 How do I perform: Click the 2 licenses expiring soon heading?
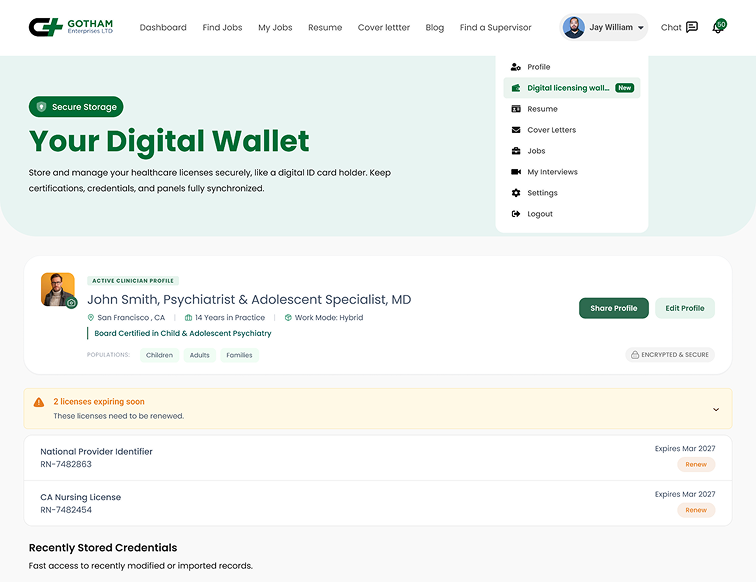click(x=99, y=402)
